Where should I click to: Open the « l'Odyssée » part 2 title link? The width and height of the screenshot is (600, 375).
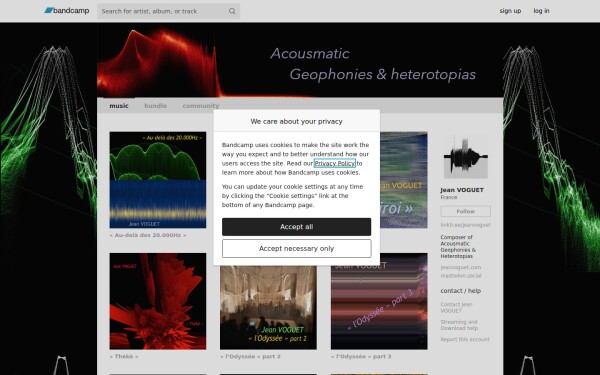[250, 357]
